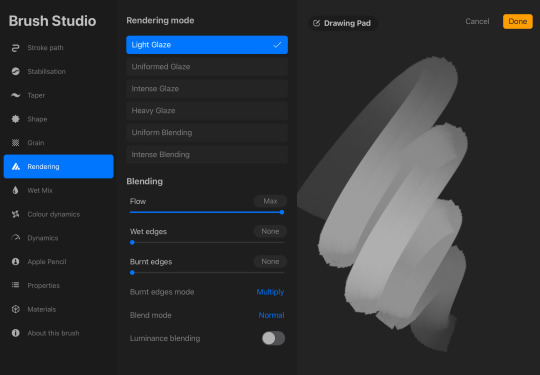The height and width of the screenshot is (375, 540).
Task: Open the Wet Mix droplet icon
Action: (x=15, y=190)
